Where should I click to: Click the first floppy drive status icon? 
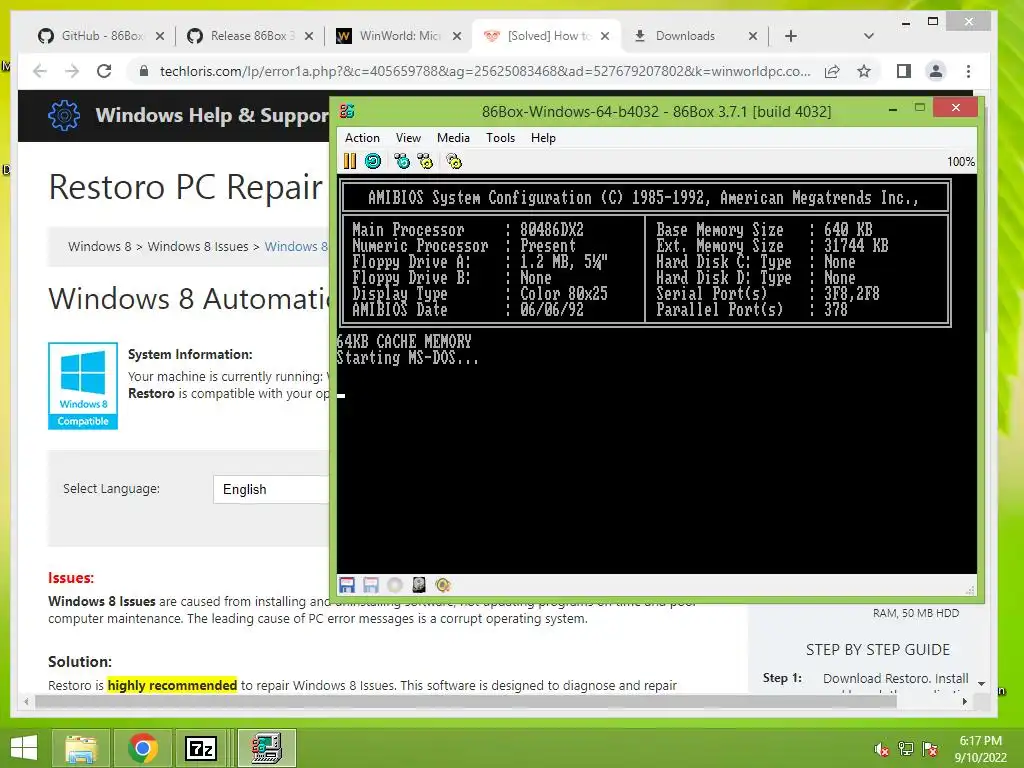pyautogui.click(x=347, y=585)
